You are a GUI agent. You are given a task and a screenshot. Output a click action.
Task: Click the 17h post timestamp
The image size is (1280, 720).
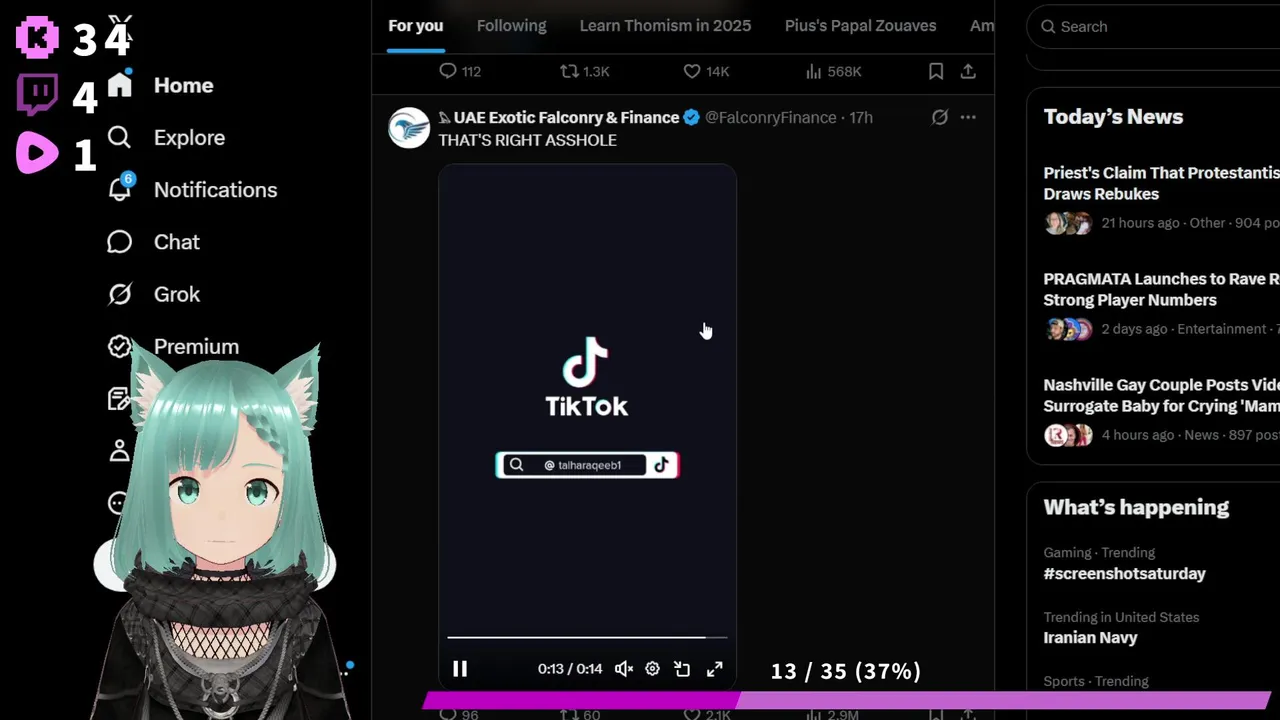click(861, 117)
